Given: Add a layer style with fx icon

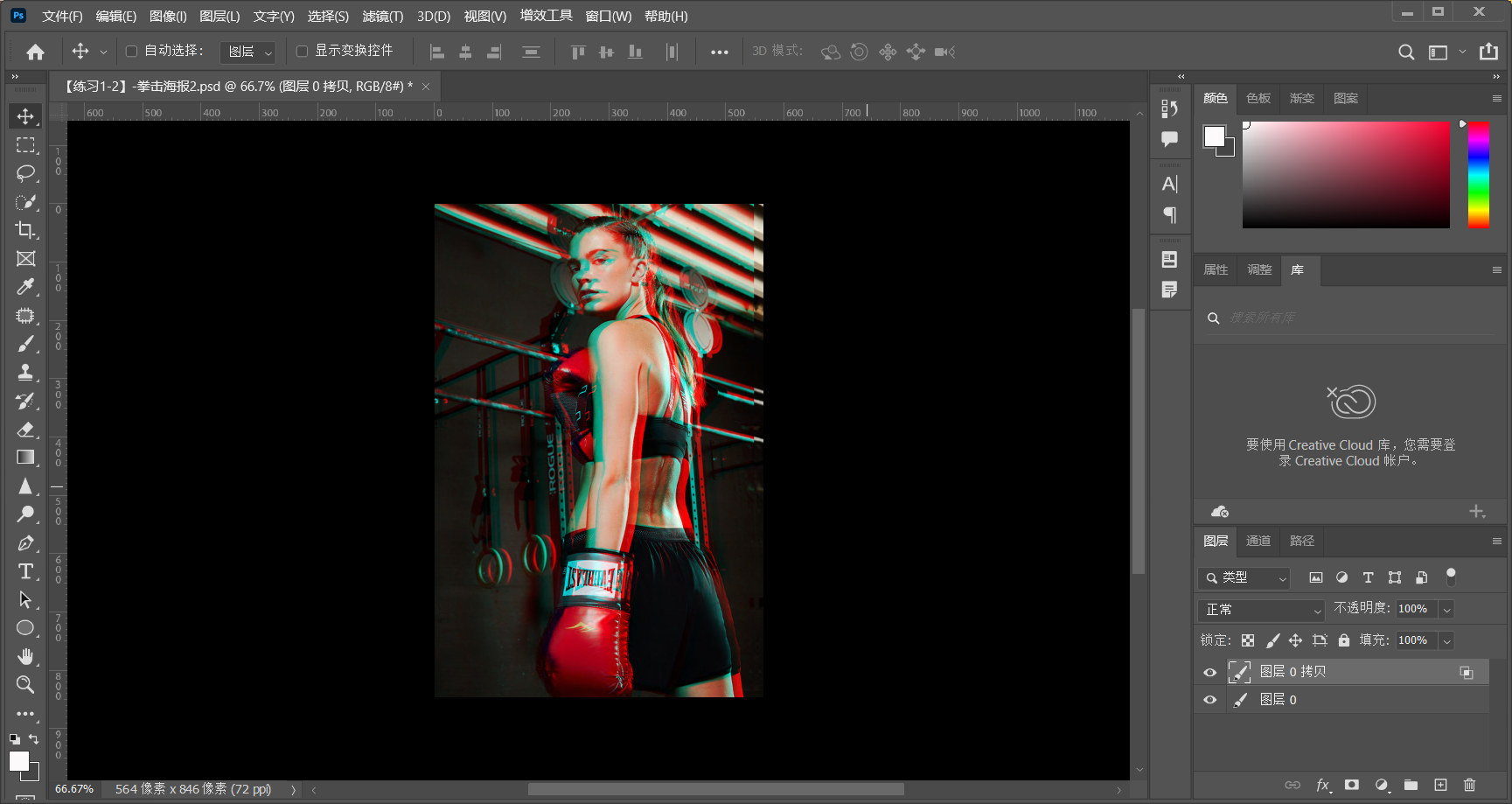Looking at the screenshot, I should [x=1324, y=786].
